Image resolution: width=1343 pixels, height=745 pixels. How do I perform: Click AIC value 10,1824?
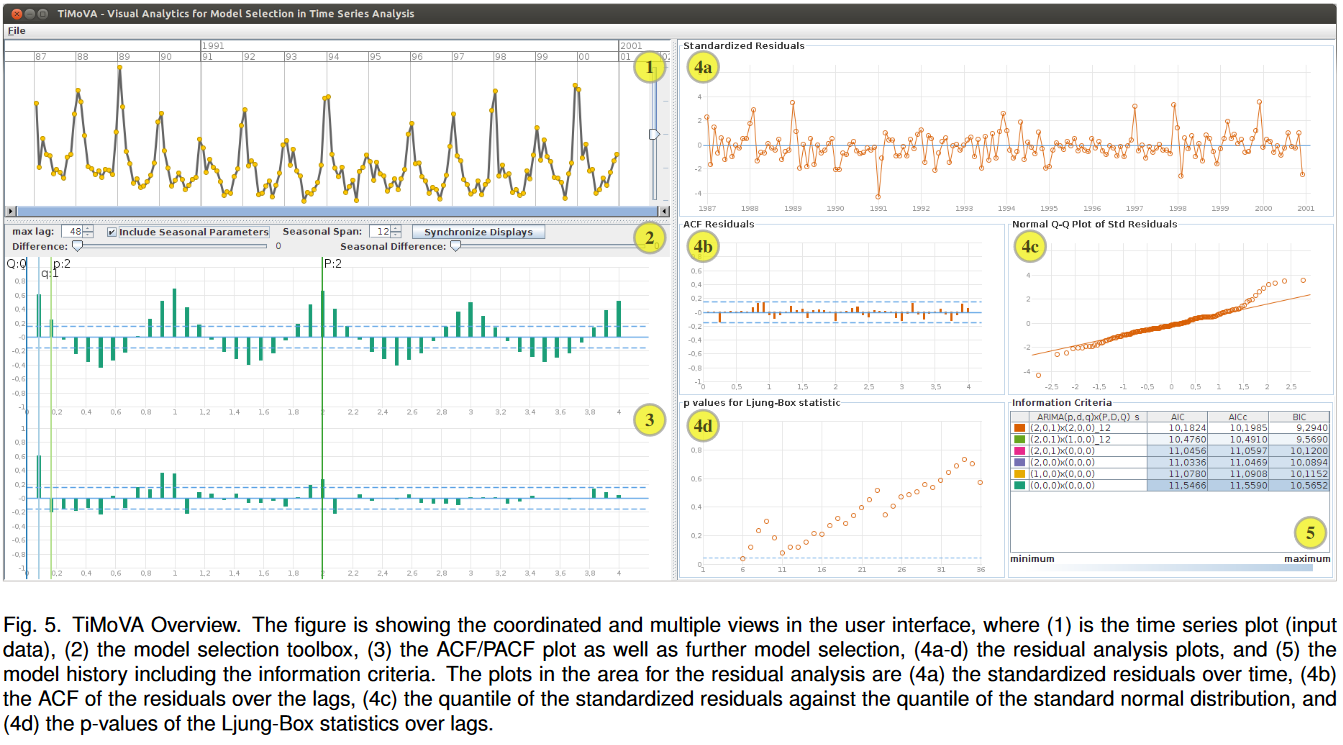[1189, 427]
